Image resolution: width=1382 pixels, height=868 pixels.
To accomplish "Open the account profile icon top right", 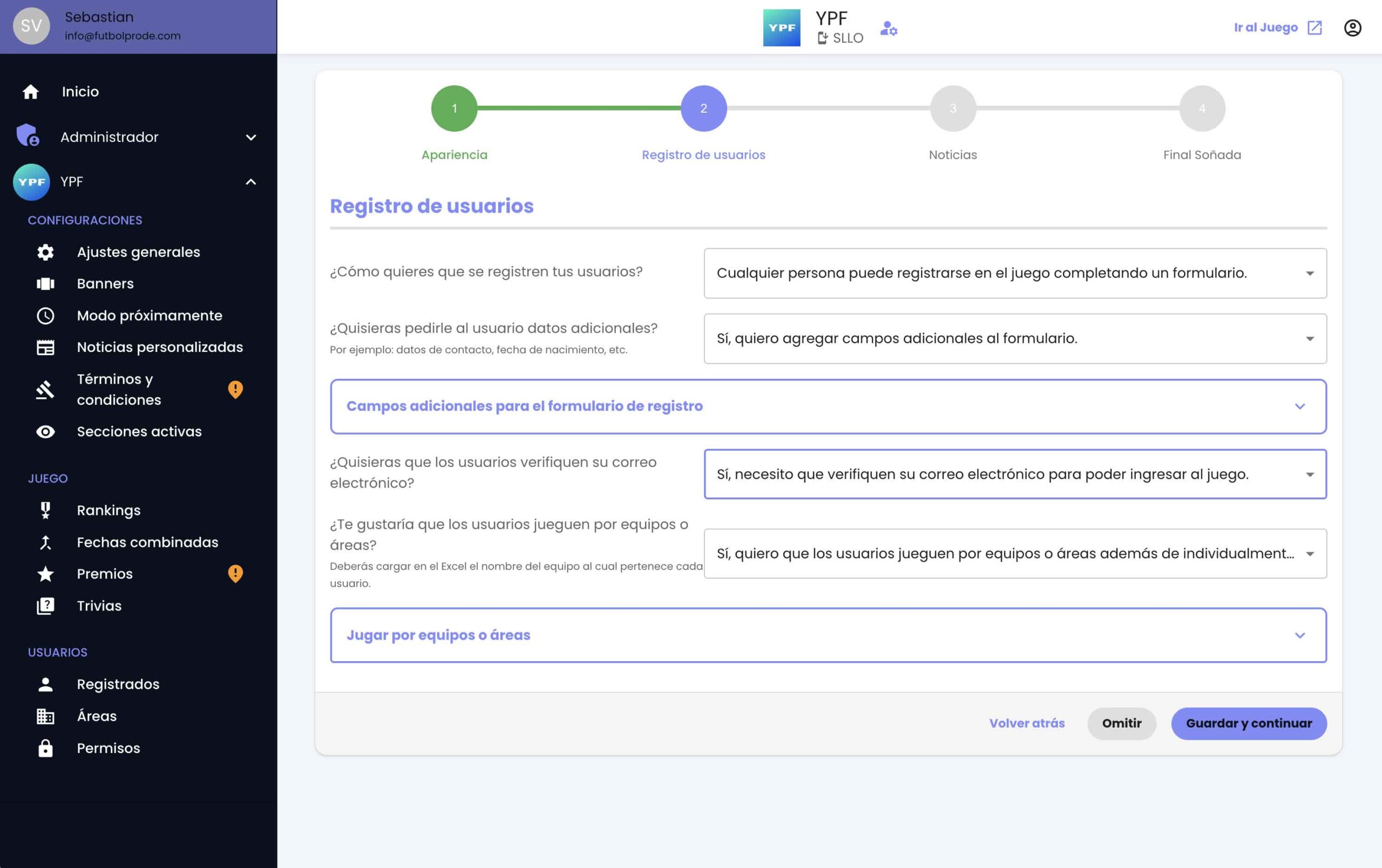I will coord(1352,28).
